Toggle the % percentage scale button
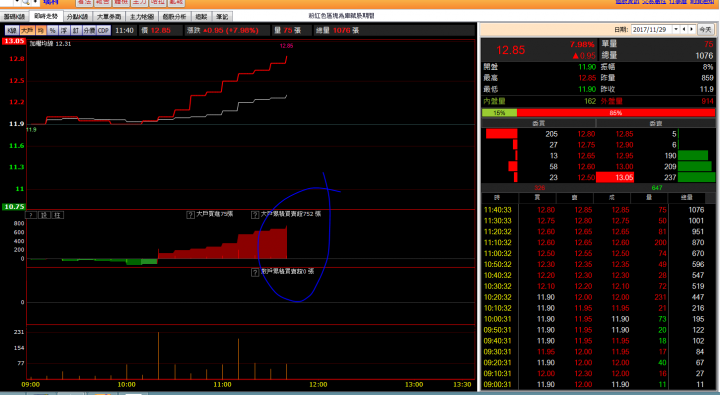This screenshot has height=395, width=720. point(52,30)
